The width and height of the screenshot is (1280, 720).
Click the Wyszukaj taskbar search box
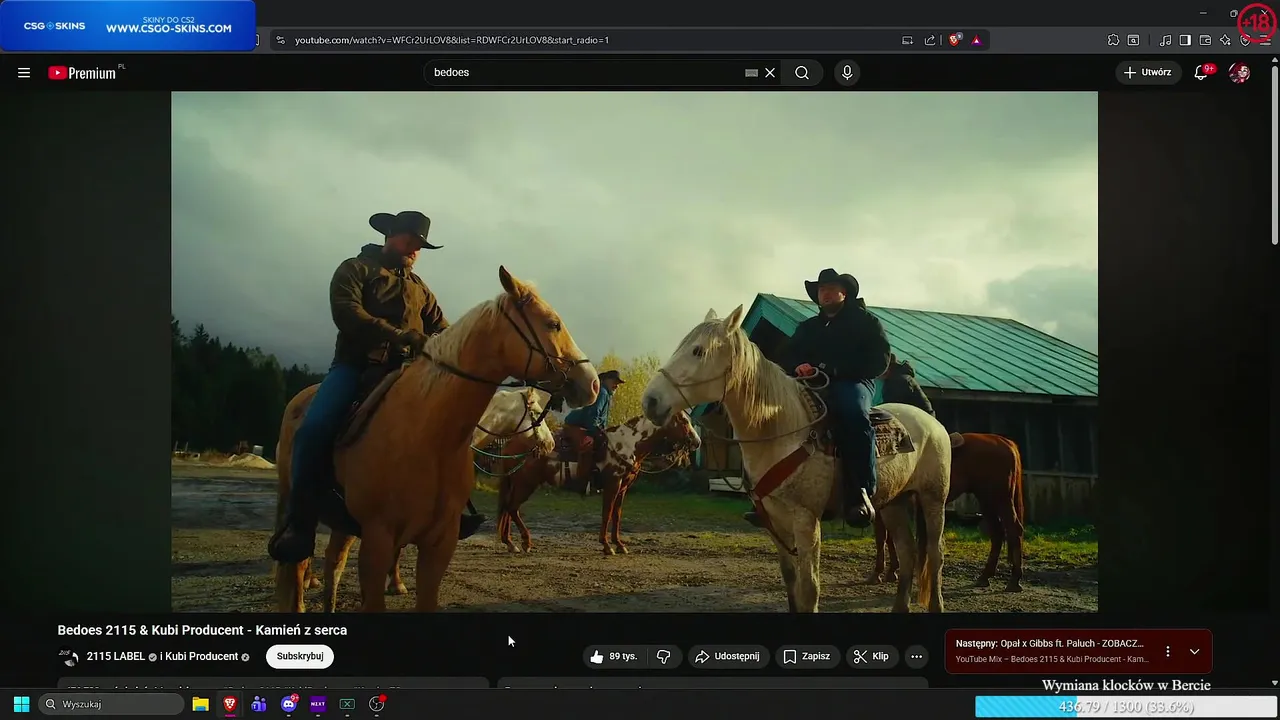click(112, 704)
